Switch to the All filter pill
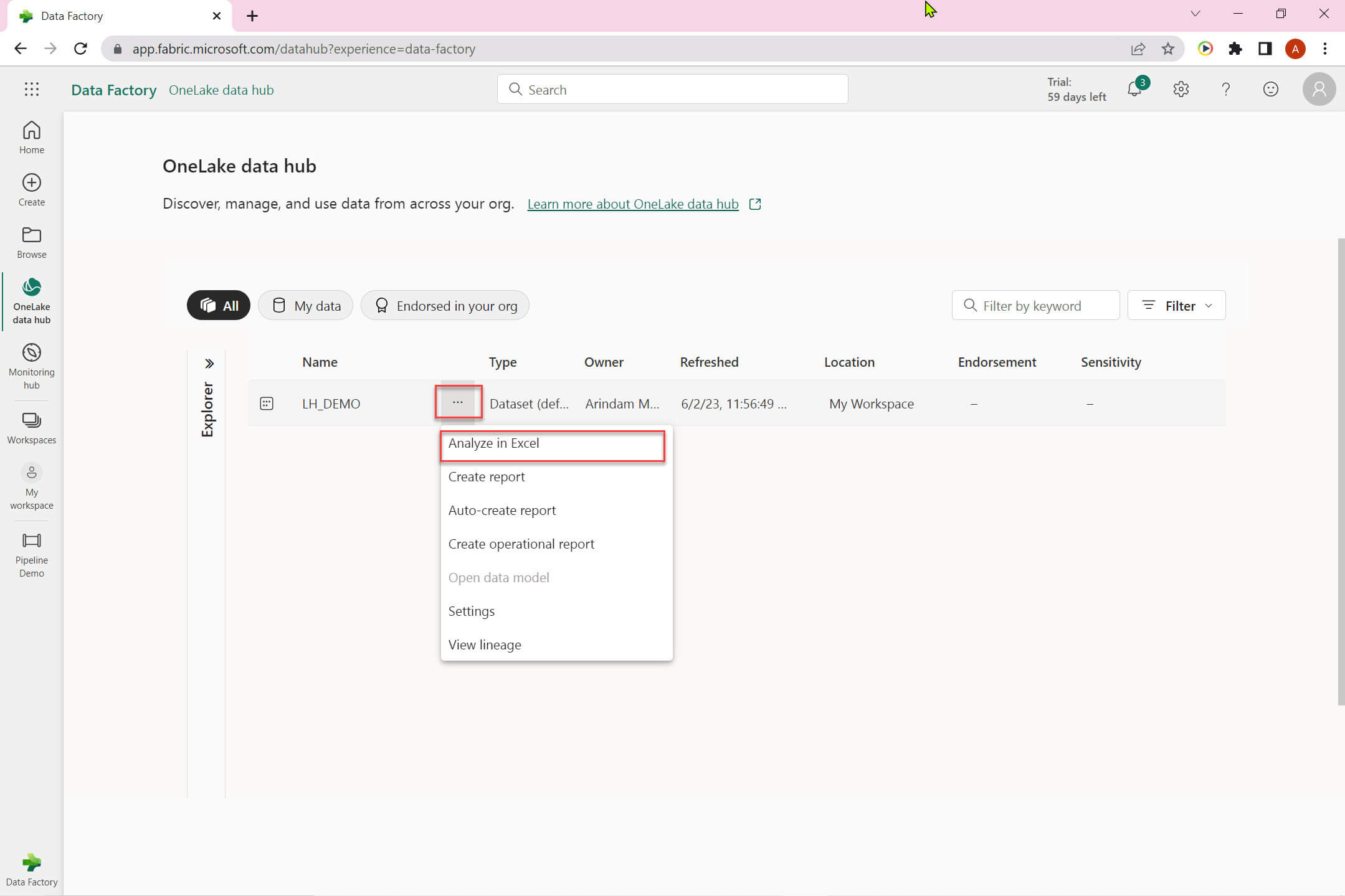Image resolution: width=1345 pixels, height=896 pixels. 219,305
